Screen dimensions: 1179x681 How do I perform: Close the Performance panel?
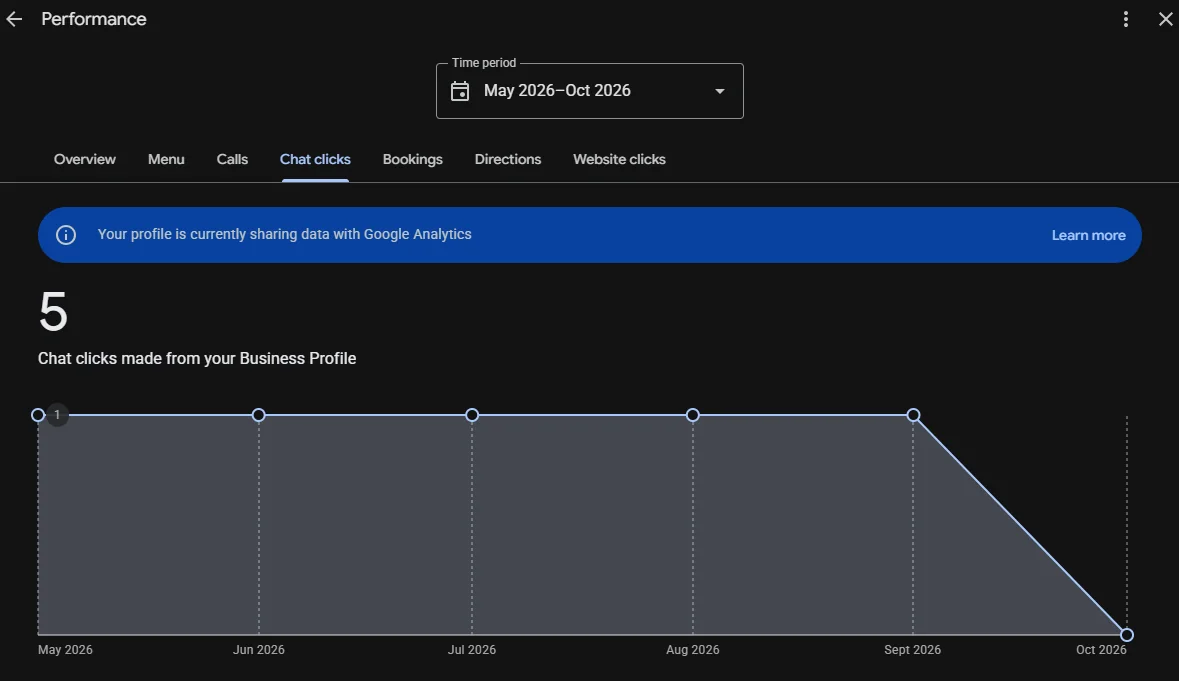point(1165,20)
